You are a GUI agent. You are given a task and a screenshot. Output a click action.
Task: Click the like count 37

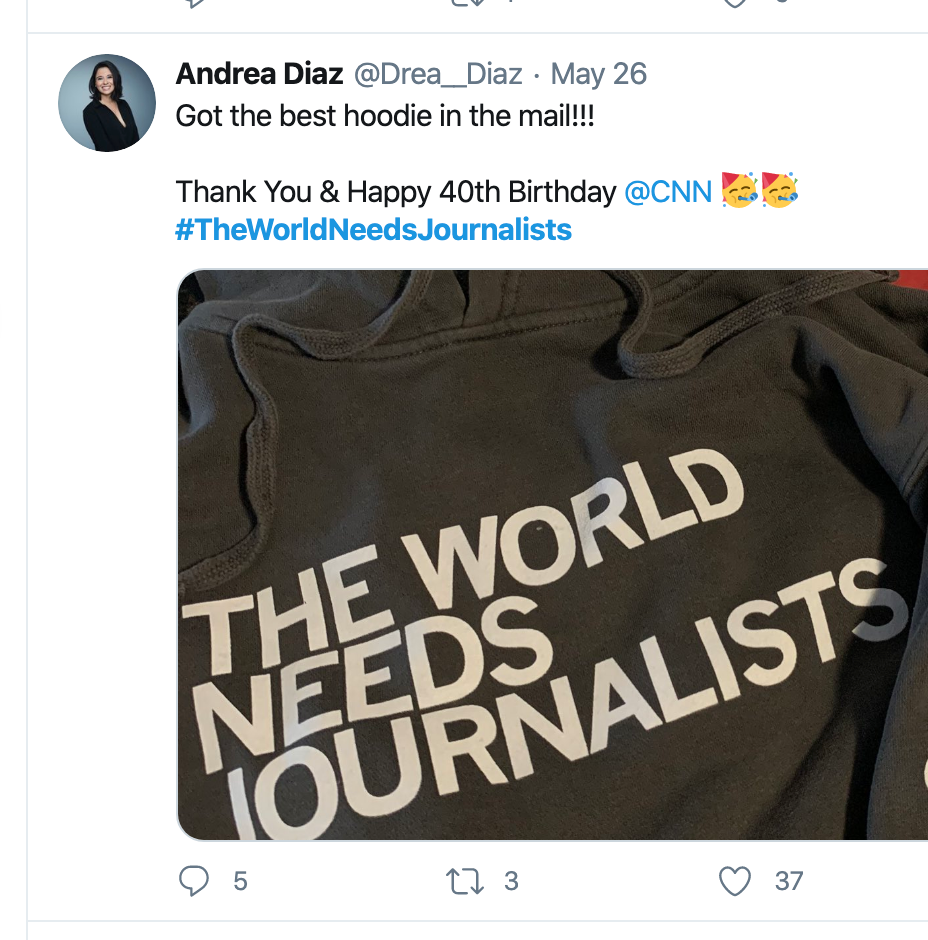click(789, 881)
